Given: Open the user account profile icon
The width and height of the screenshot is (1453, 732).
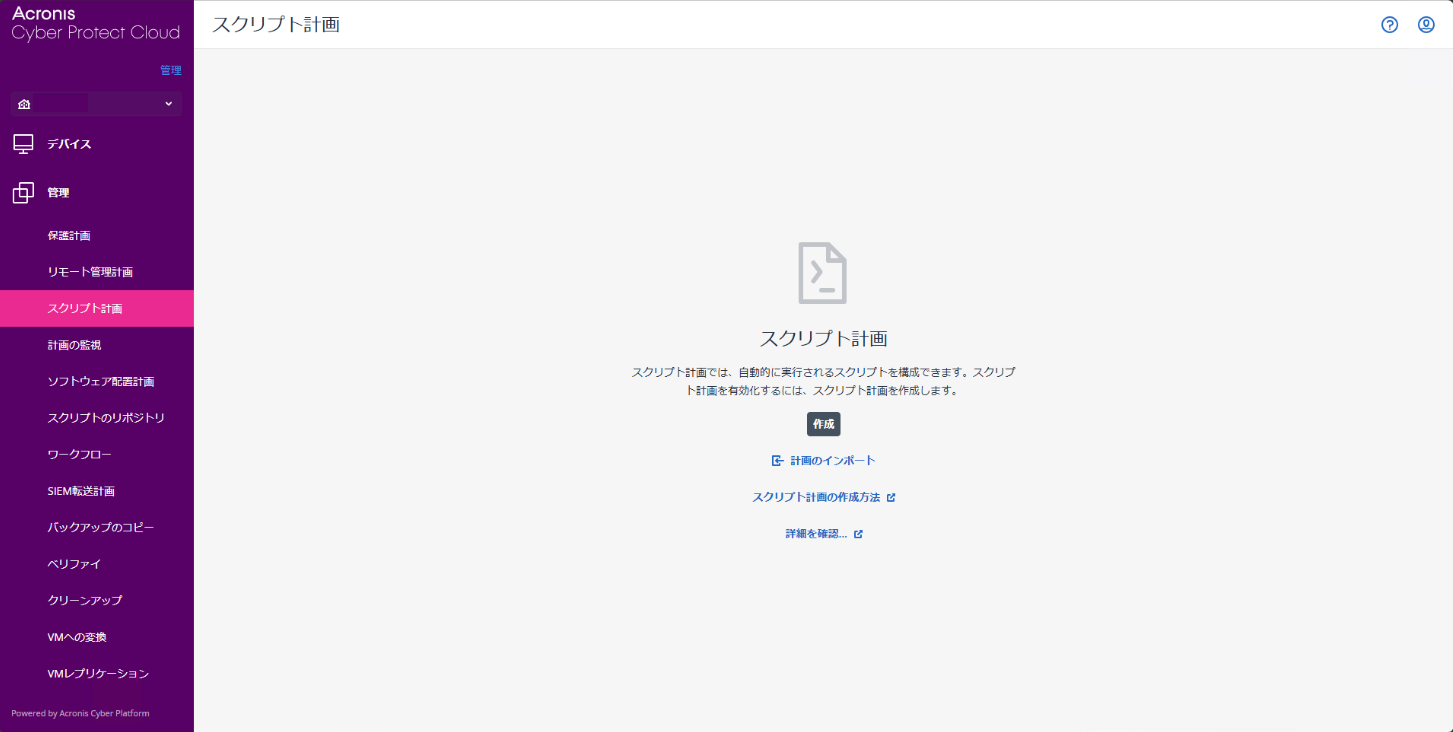Looking at the screenshot, I should point(1426,25).
